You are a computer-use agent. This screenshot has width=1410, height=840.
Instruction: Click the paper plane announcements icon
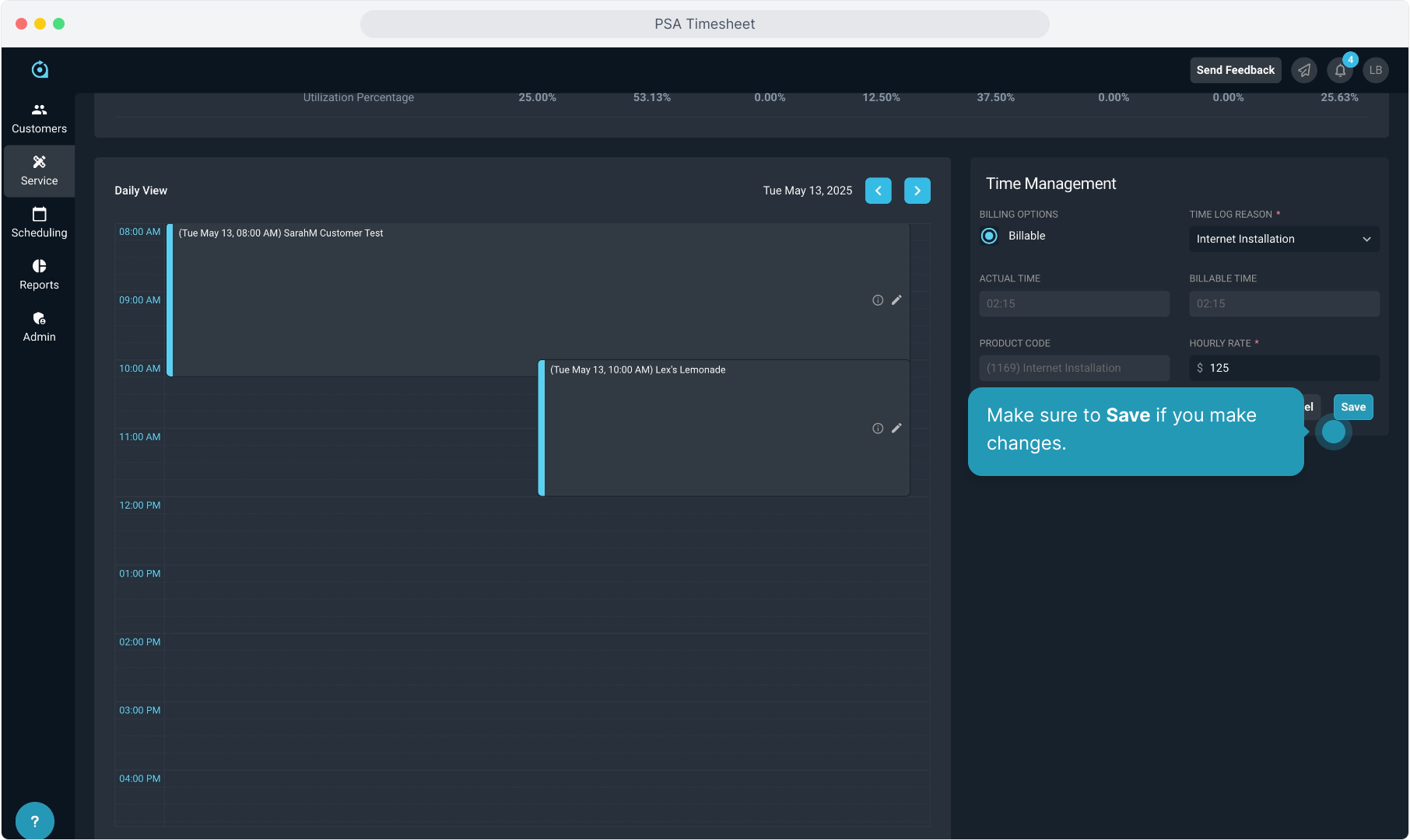[x=1304, y=70]
